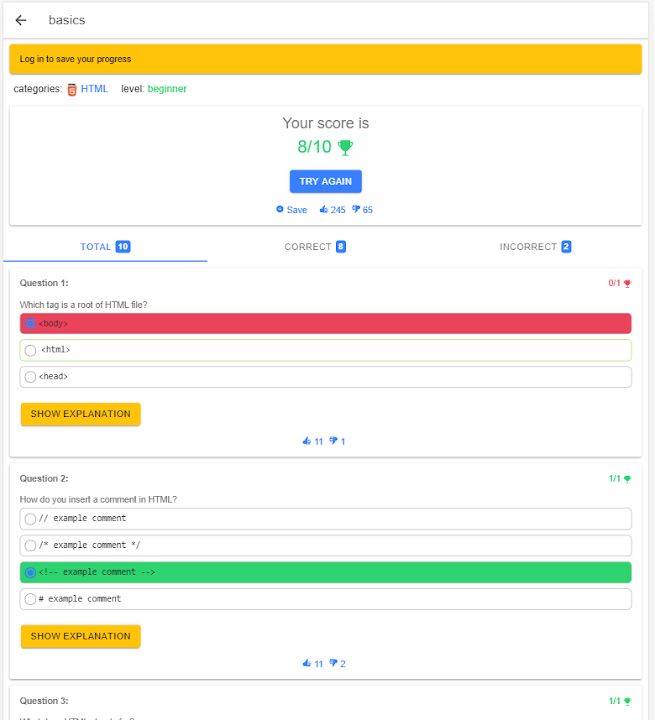Select the <html> radio option
The image size is (655, 720).
[30, 350]
